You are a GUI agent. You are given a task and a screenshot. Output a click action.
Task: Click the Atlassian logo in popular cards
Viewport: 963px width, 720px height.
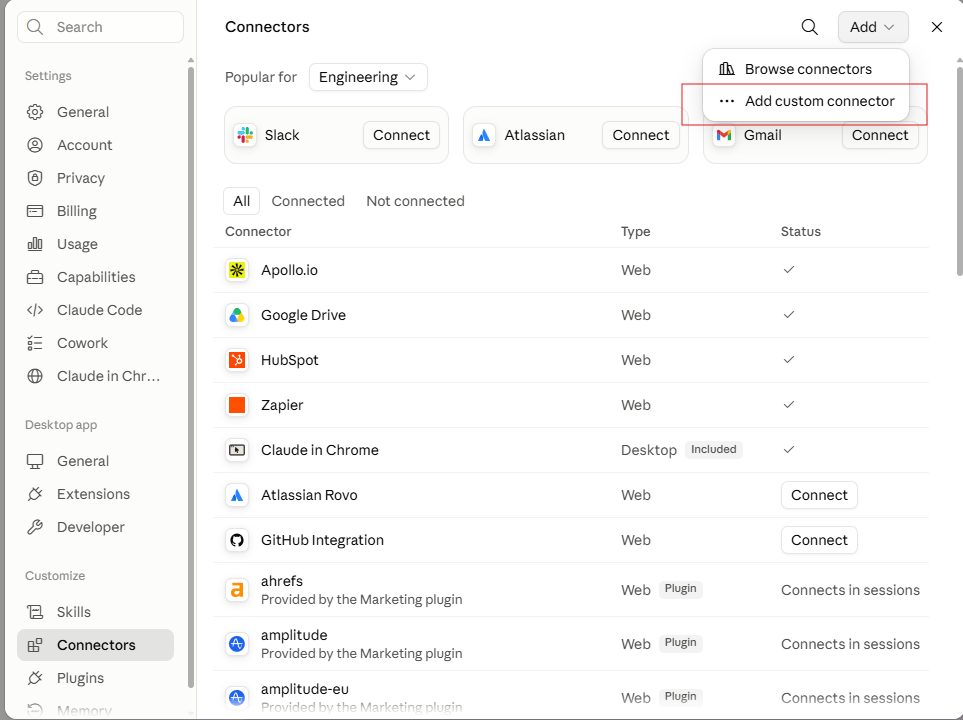click(484, 135)
